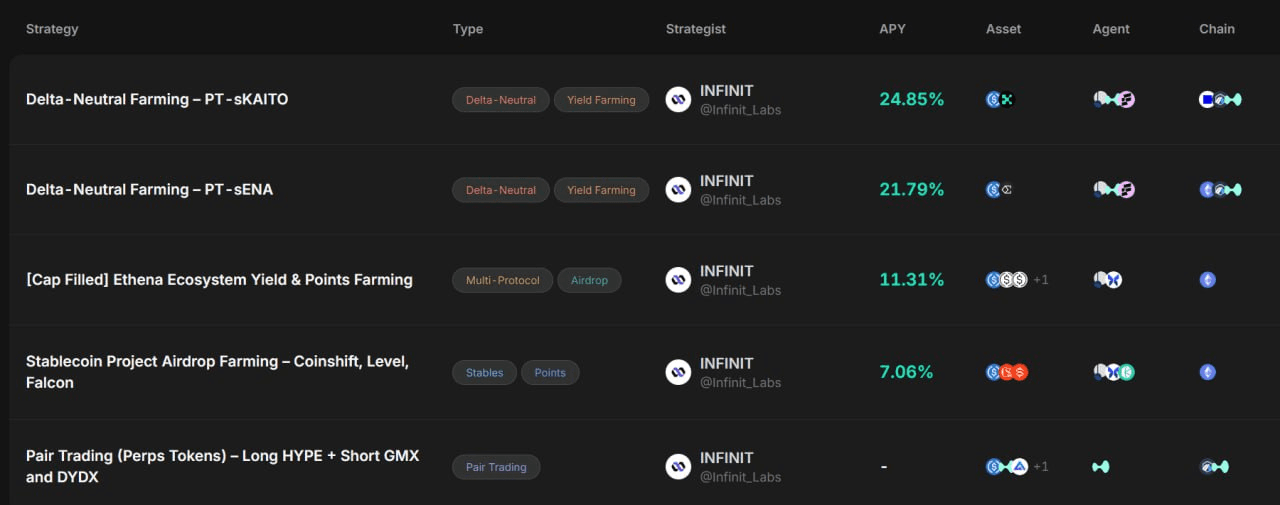Screen dimensions: 1280x505
Task: Click the @Infinit_Labs handle in the PT-sENA row
Action: [740, 200]
